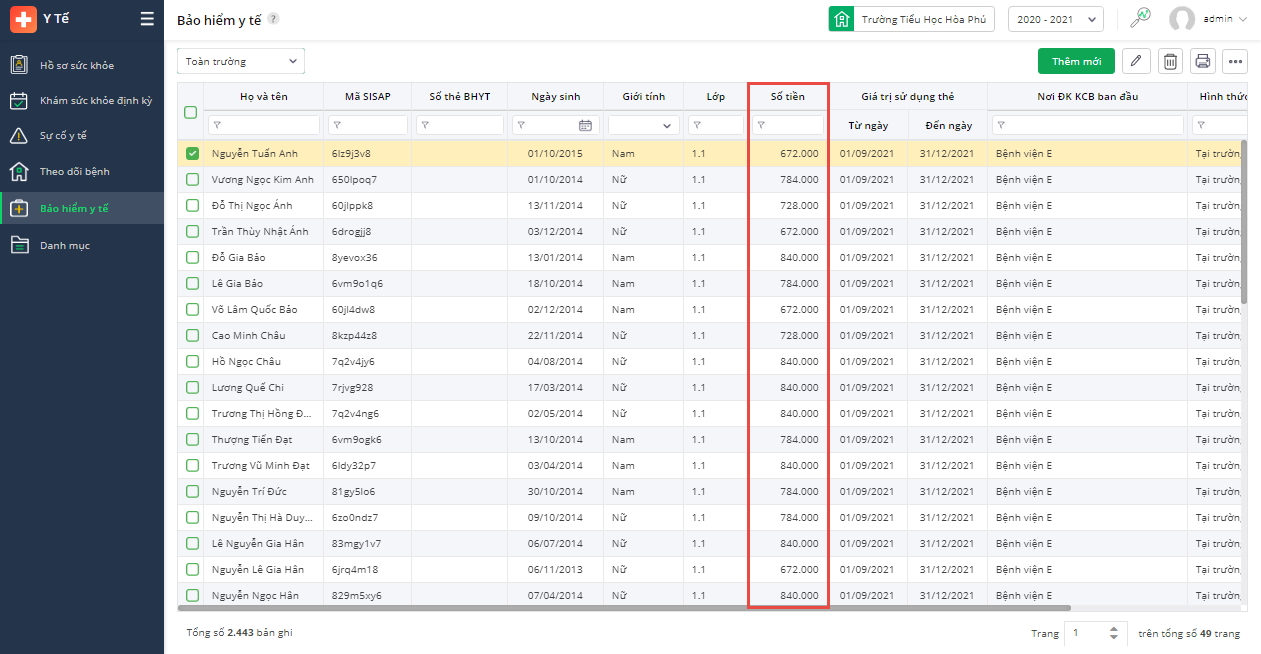The image size is (1261, 654).
Task: Toggle the select-all checkbox in table header
Action: tap(190, 112)
